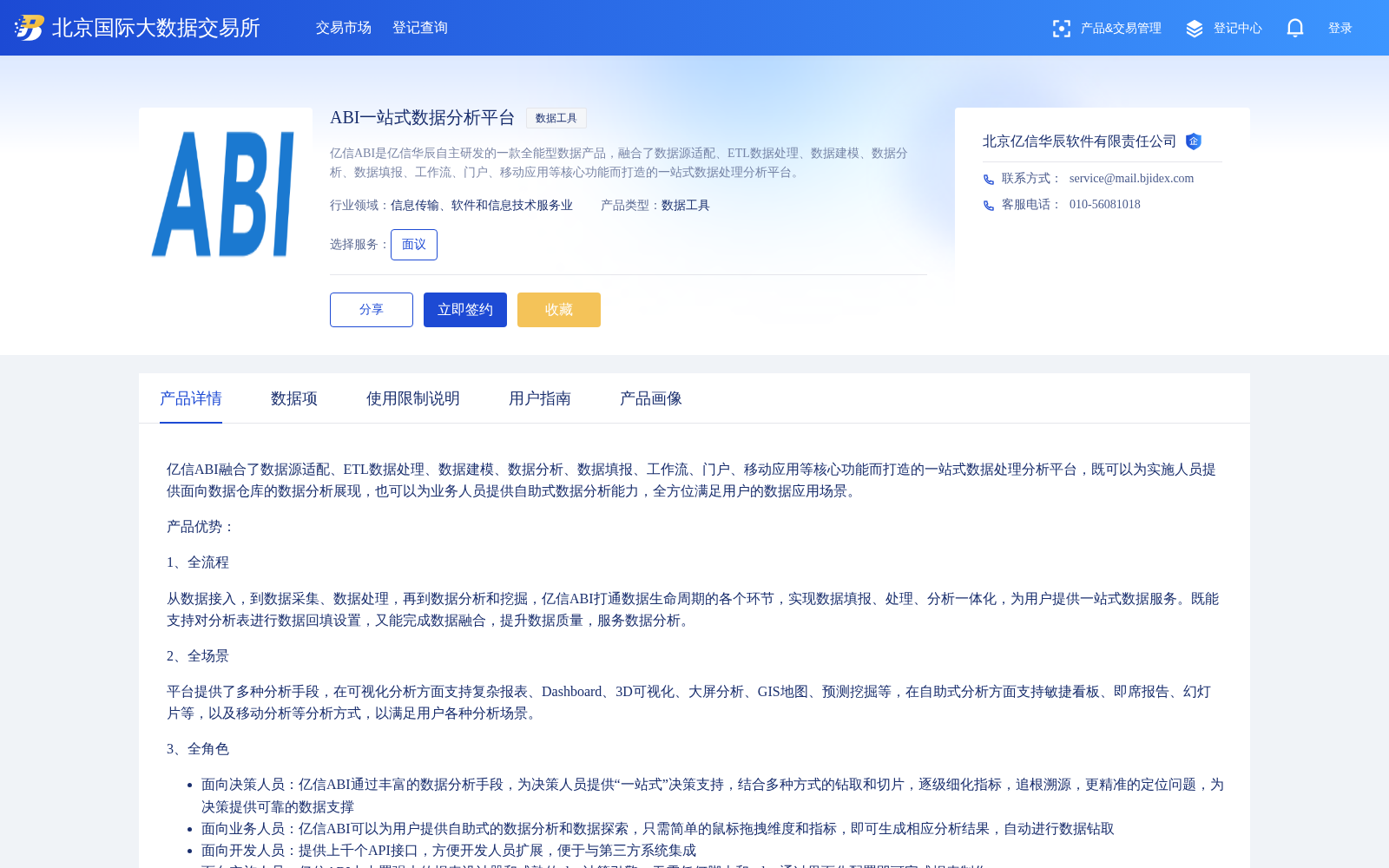This screenshot has width=1389, height=868.
Task: Switch to the 使用限制说明 tab
Action: click(x=413, y=398)
